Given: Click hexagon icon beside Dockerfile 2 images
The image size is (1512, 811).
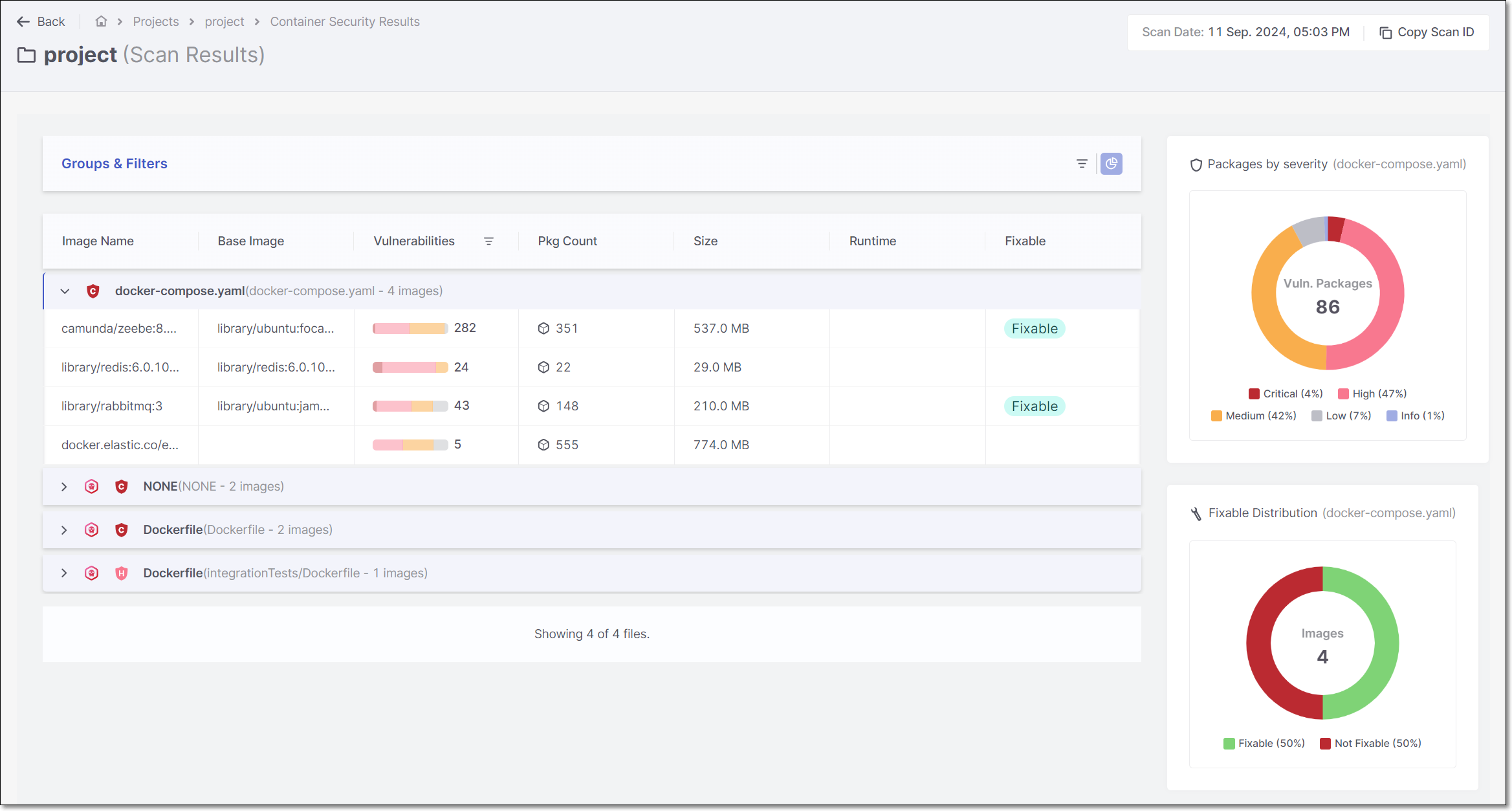Looking at the screenshot, I should tap(92, 530).
